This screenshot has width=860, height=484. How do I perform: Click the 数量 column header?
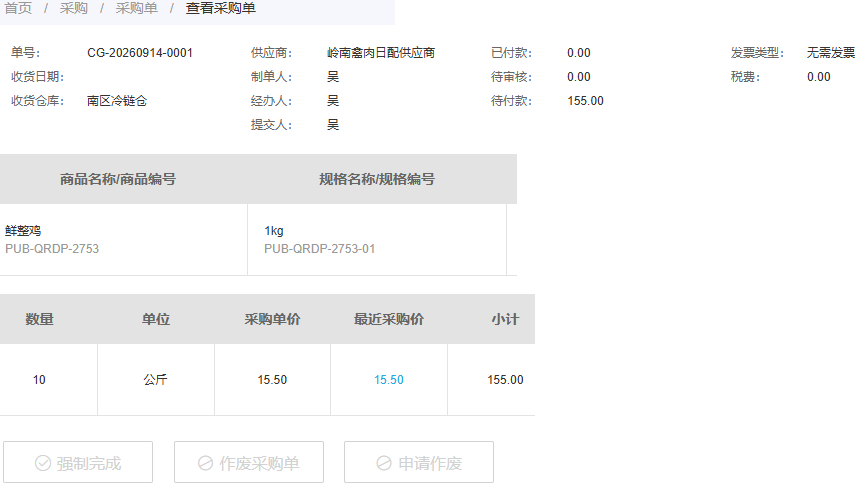(x=39, y=319)
